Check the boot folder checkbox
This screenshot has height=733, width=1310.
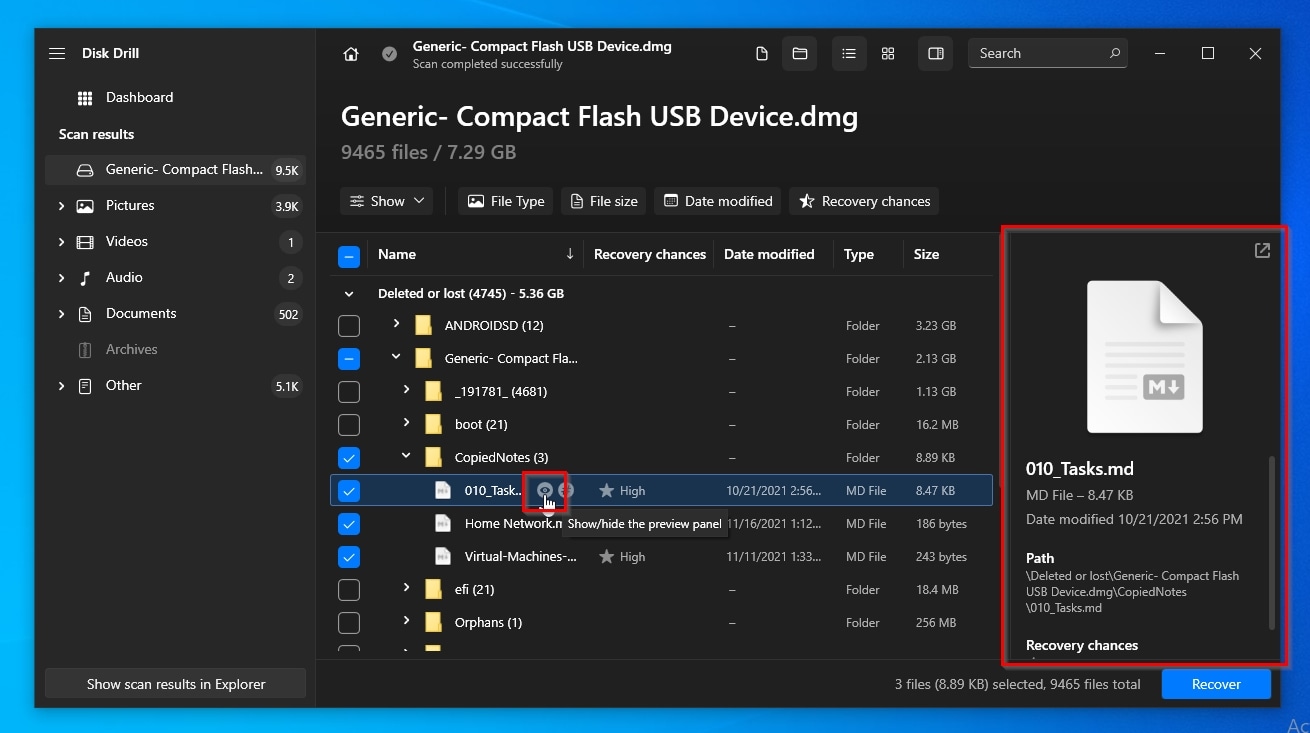point(349,425)
